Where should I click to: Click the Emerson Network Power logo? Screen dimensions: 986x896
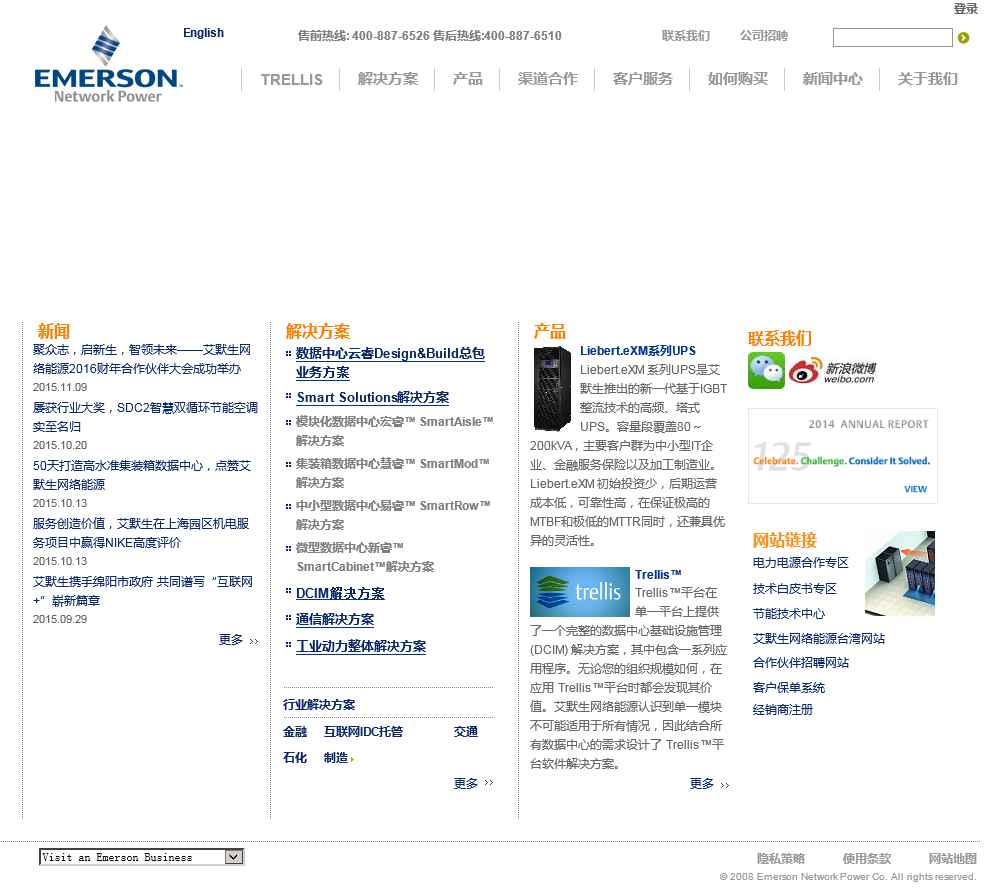108,65
